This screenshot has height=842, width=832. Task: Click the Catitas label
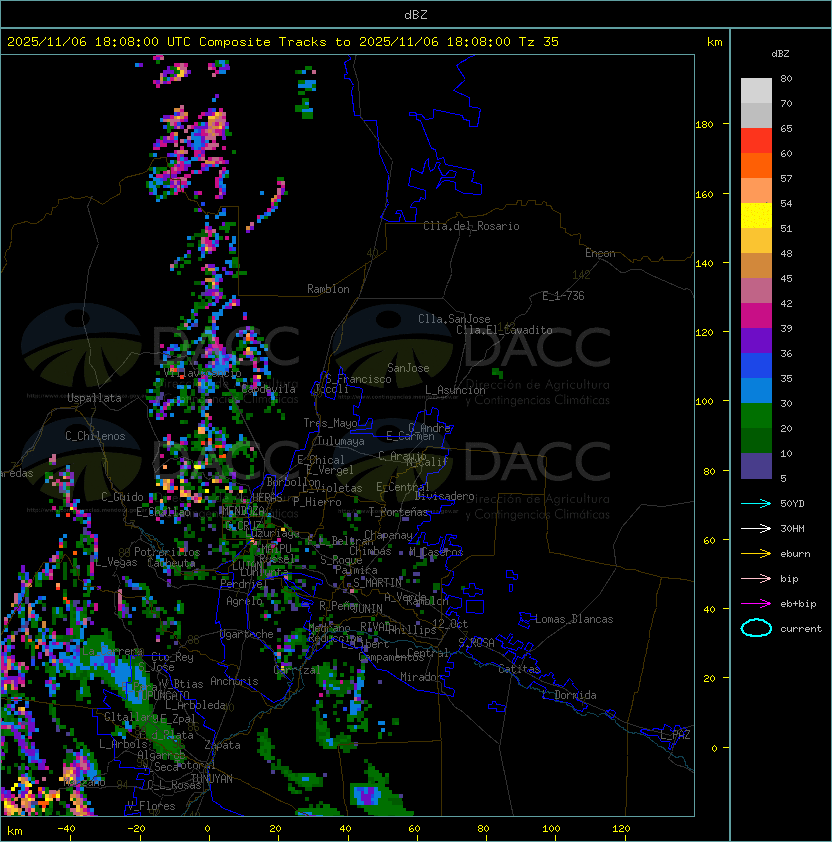coord(519,669)
